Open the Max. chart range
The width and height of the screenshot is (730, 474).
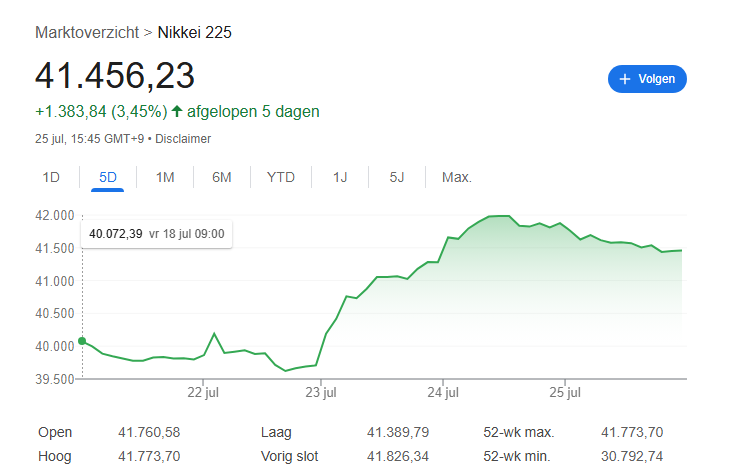pyautogui.click(x=457, y=178)
